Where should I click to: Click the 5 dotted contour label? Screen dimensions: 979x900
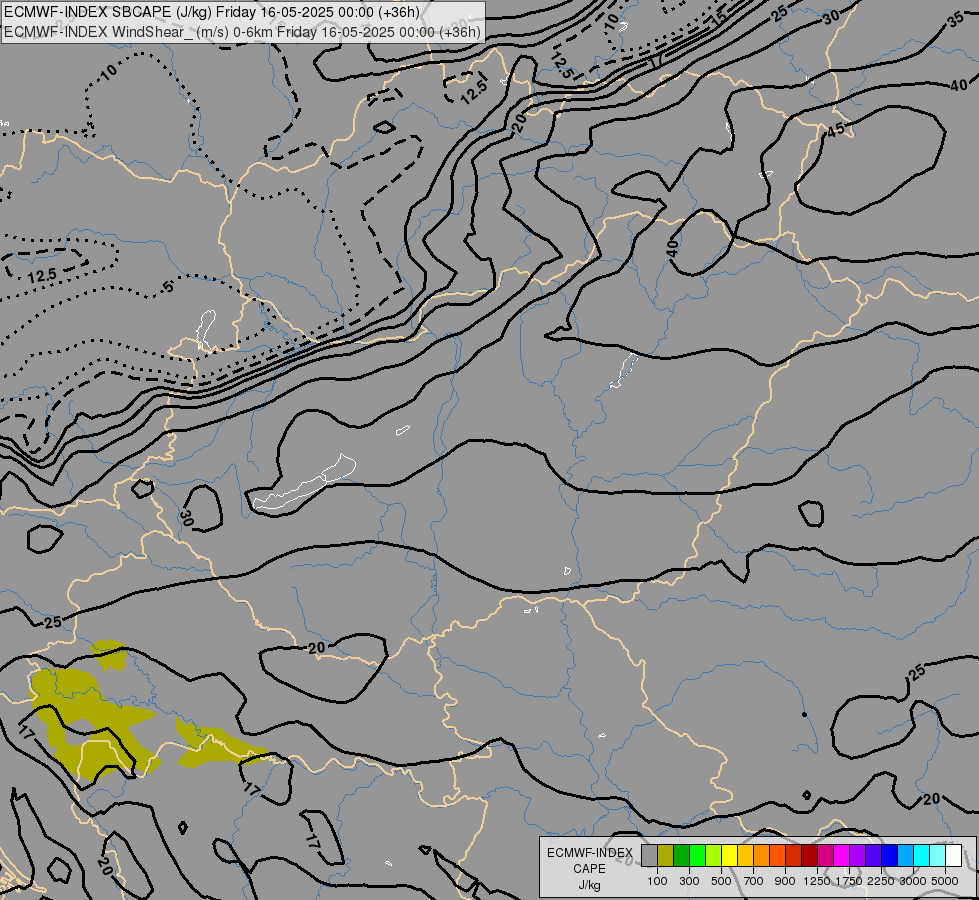pos(168,287)
